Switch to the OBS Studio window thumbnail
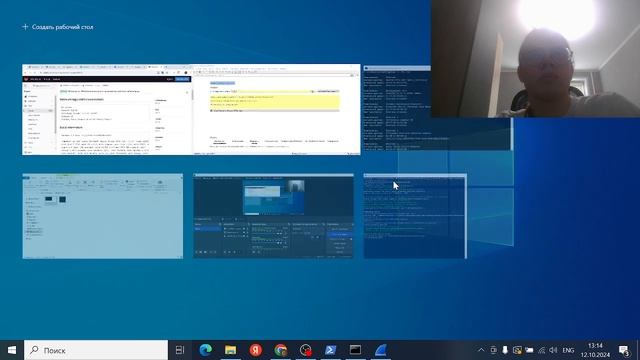 coord(273,216)
